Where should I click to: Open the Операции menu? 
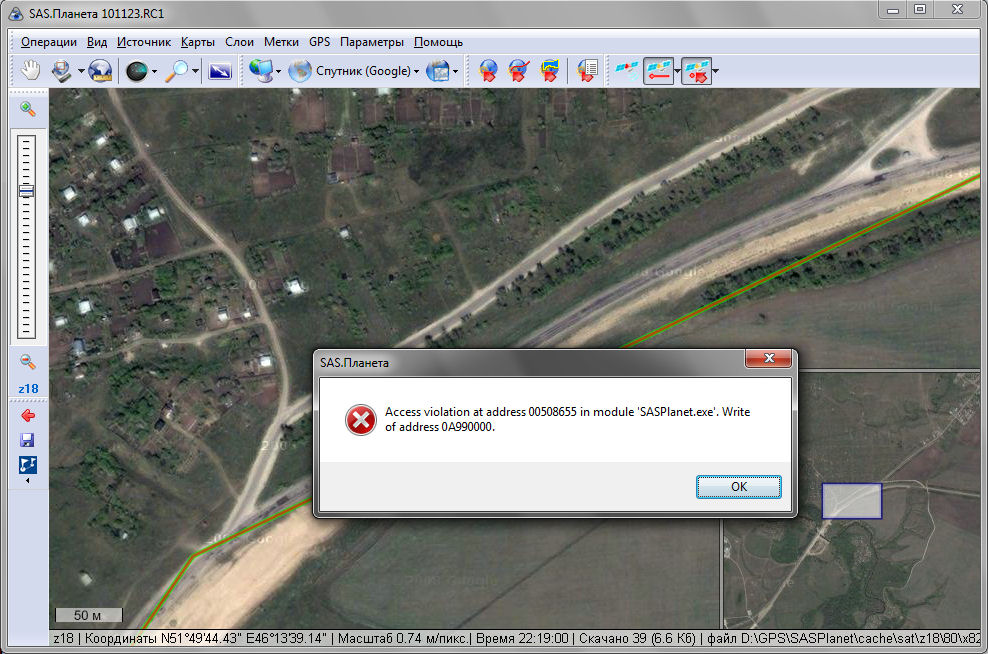[49, 42]
